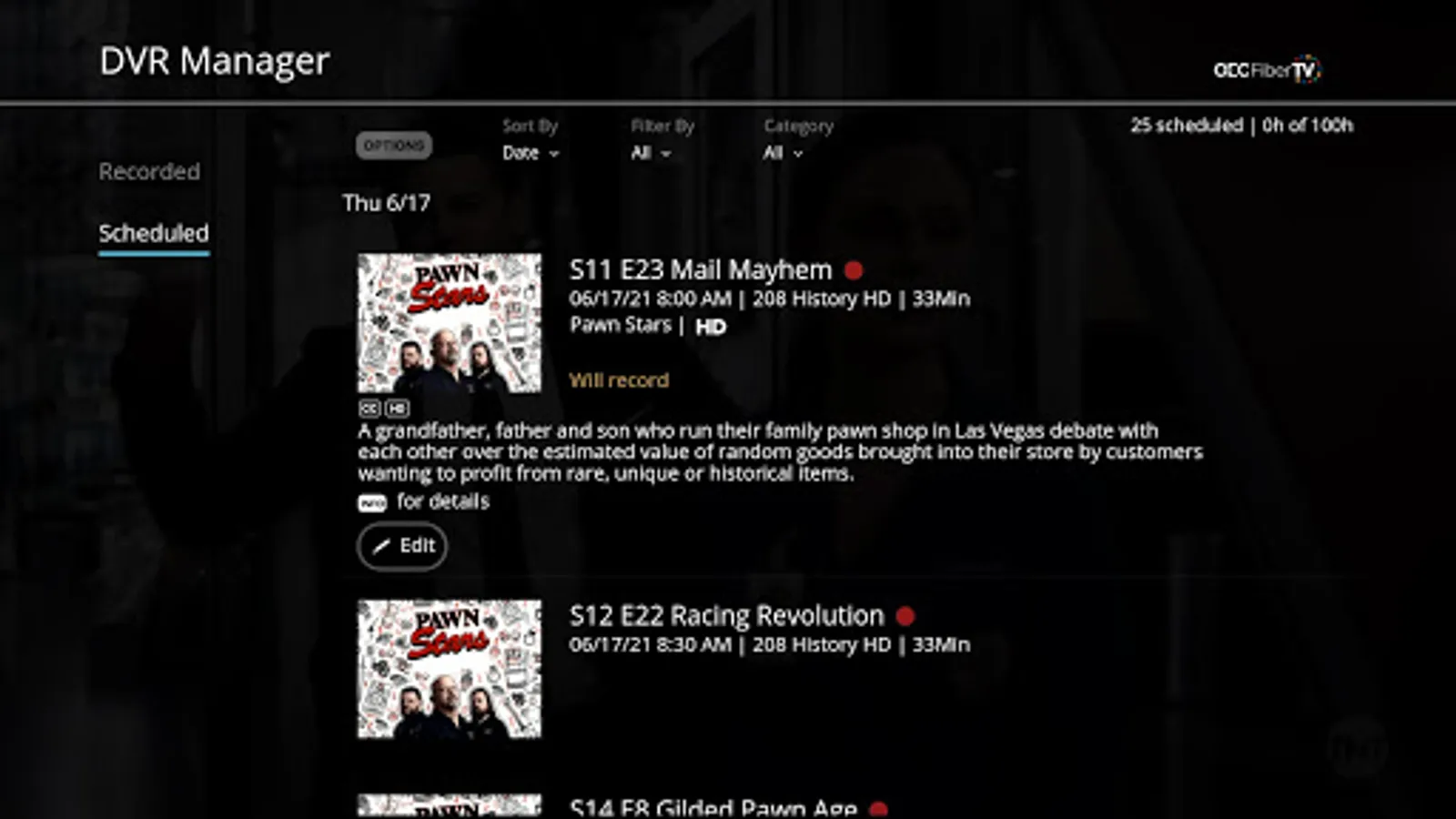Click the INFO icon before 'for details'
This screenshot has width=1456, height=819.
coord(372,502)
